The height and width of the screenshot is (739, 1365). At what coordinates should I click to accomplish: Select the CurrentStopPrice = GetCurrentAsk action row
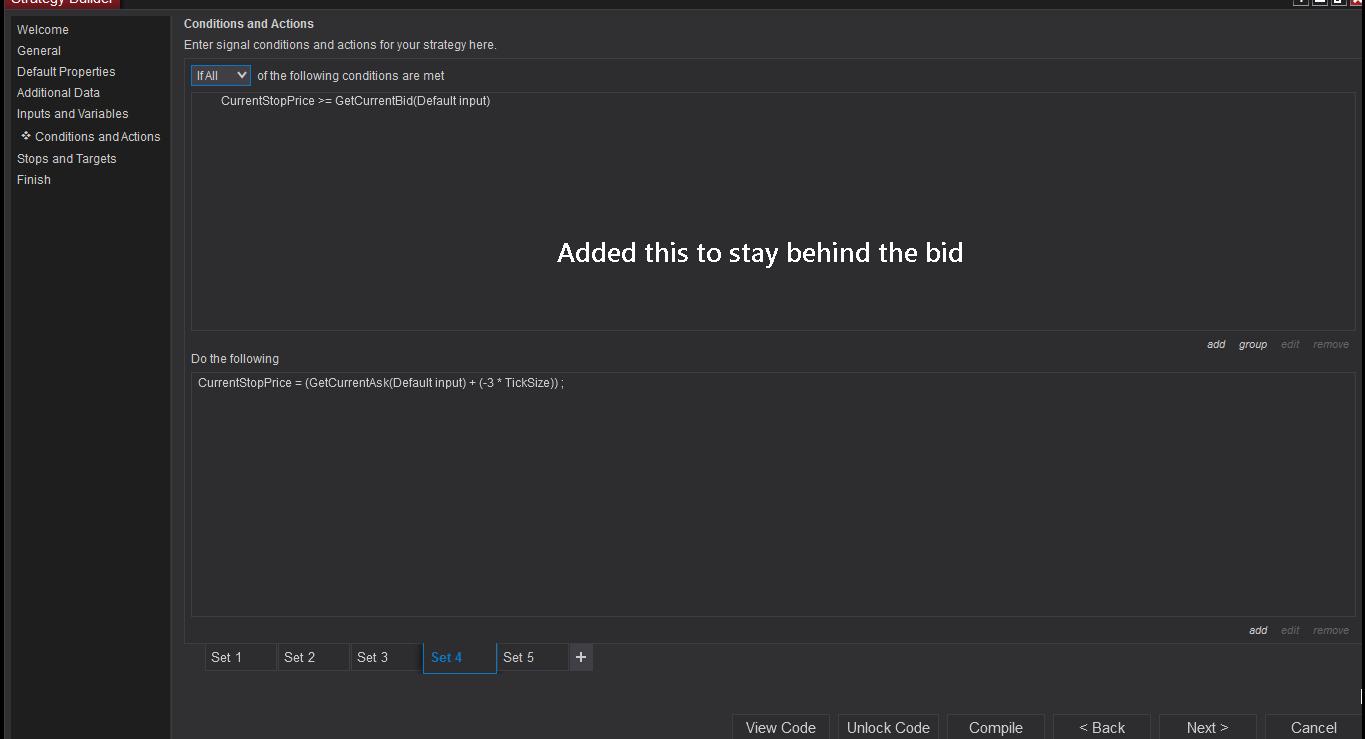[380, 383]
